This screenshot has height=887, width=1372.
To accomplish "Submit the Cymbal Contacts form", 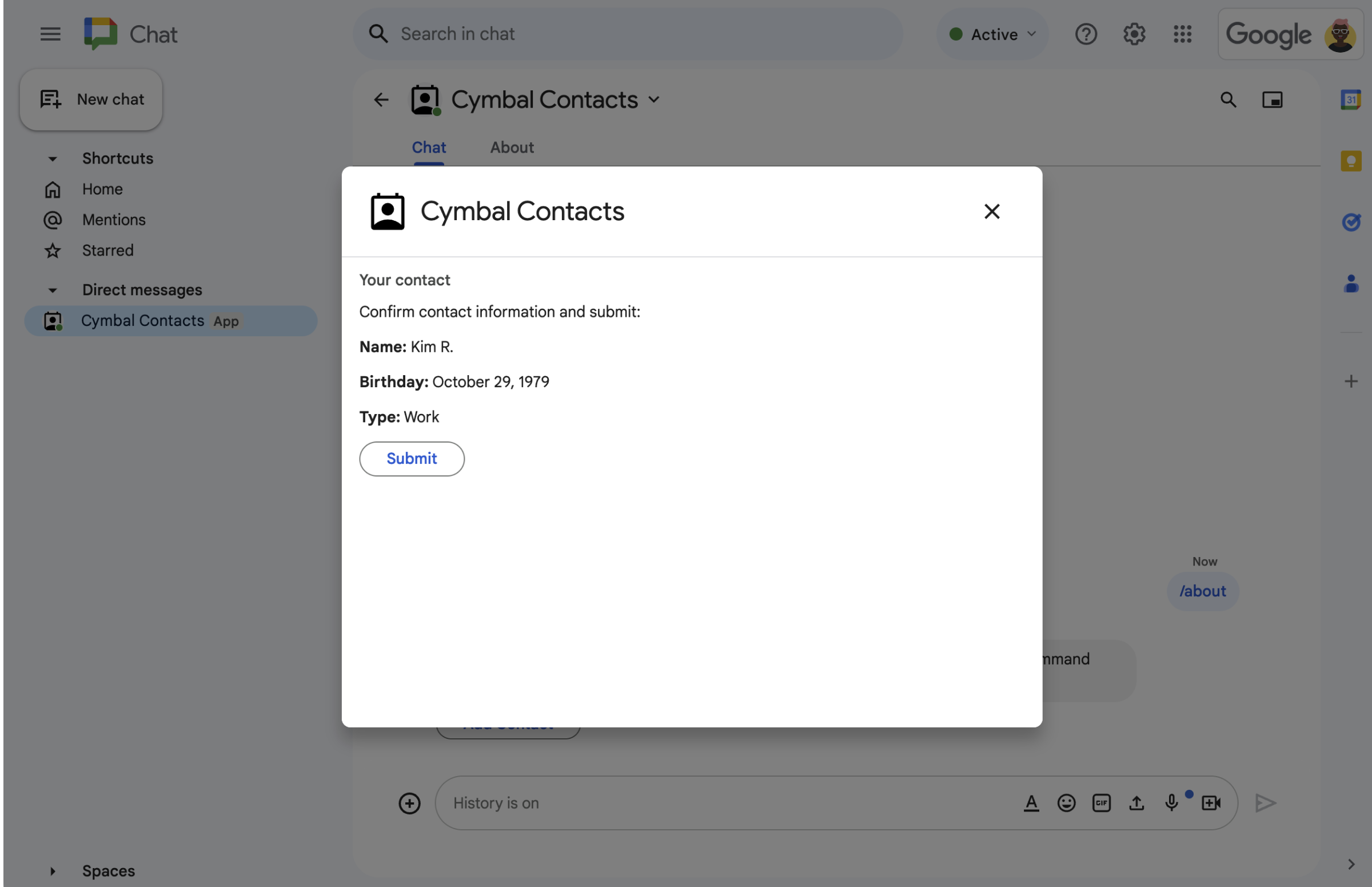I will click(x=411, y=458).
